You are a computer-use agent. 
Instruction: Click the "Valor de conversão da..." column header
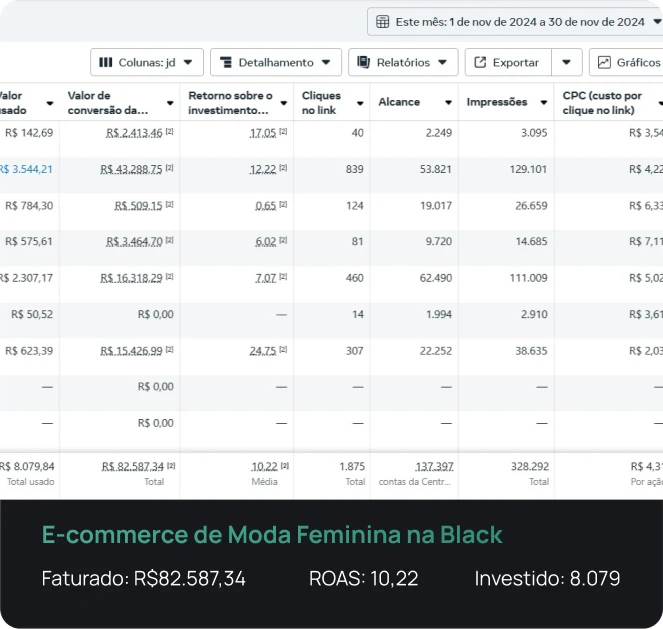[107, 103]
